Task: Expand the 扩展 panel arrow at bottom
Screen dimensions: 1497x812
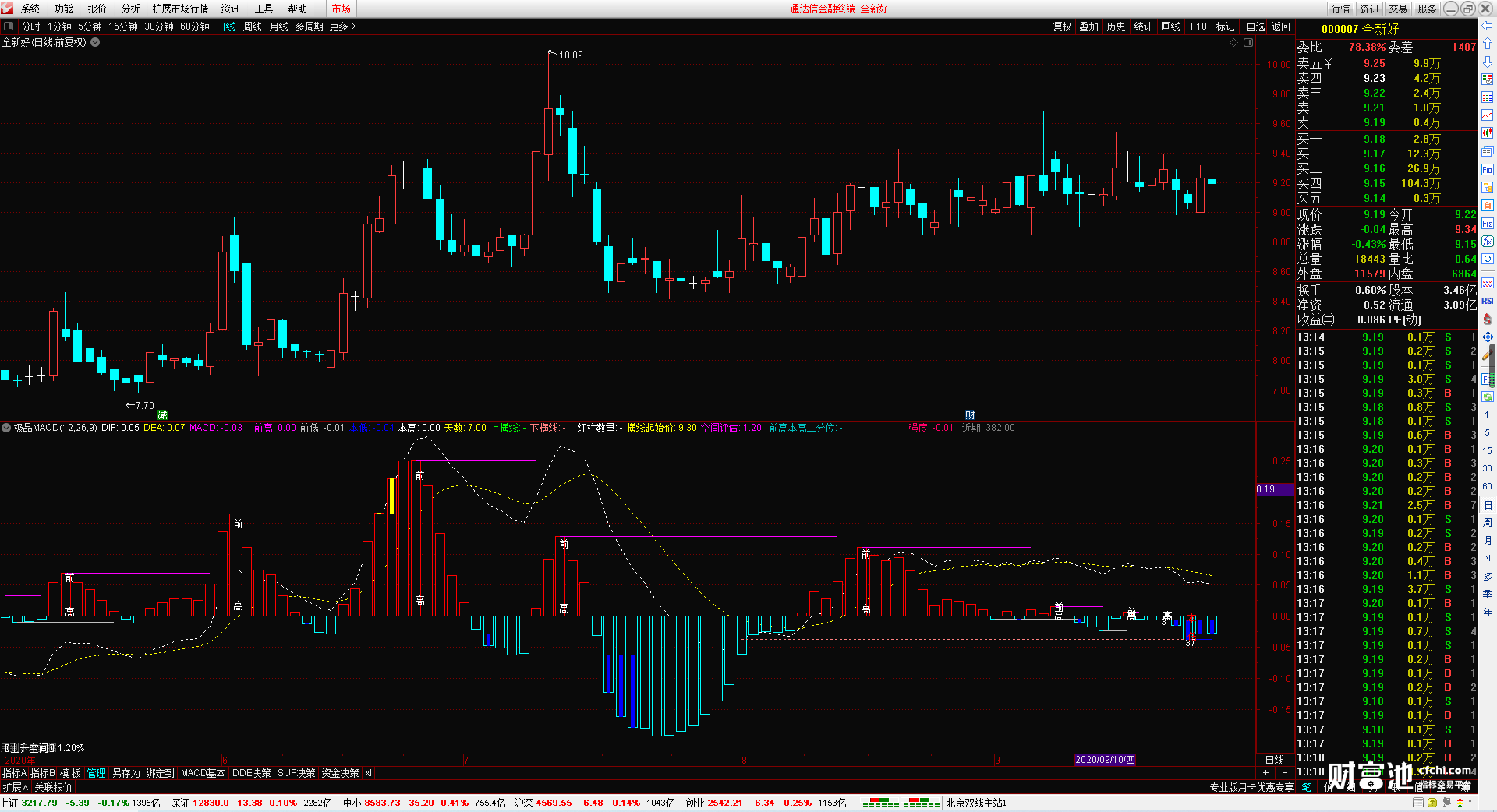Action: (16, 787)
